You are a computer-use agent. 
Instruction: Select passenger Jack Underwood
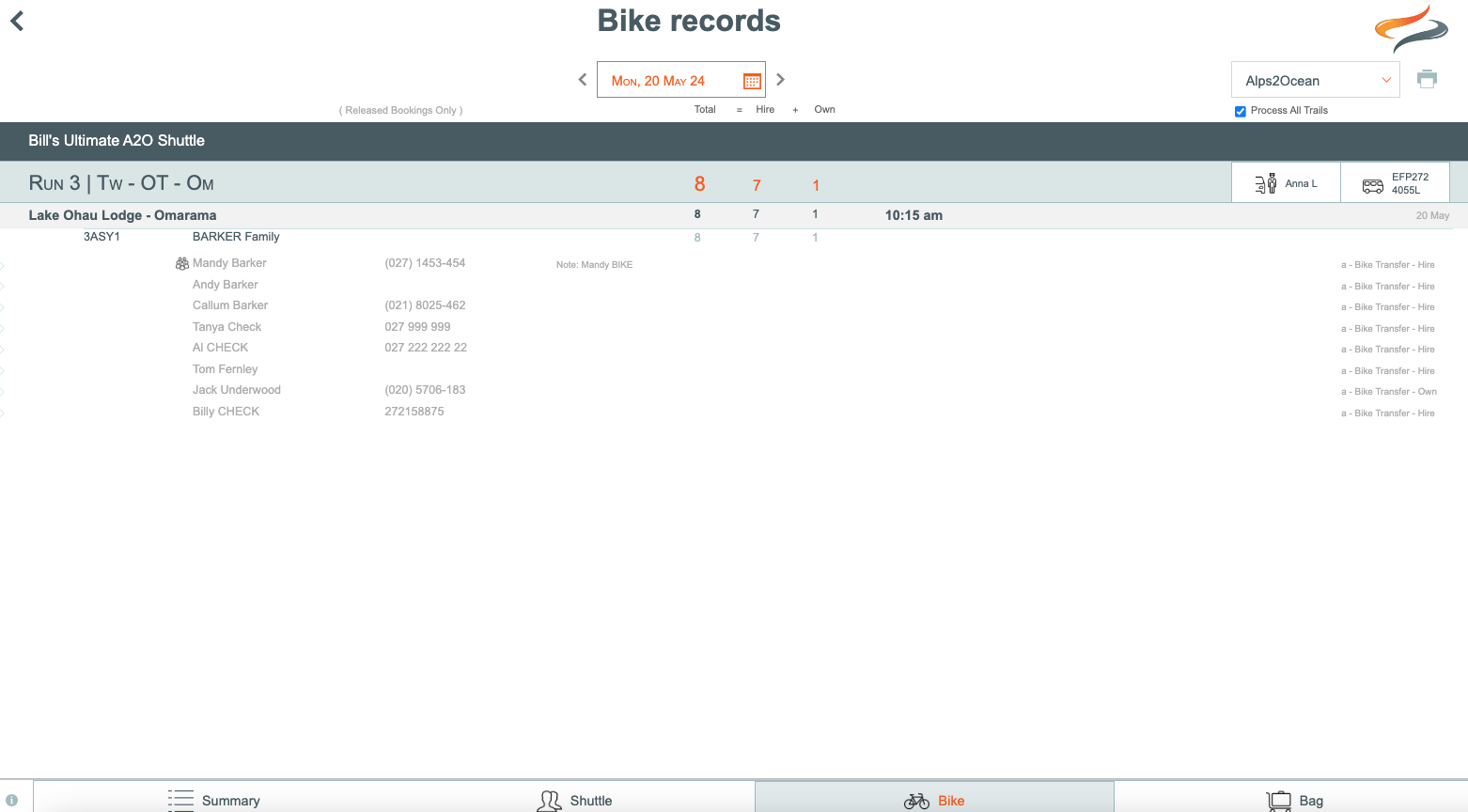[x=237, y=390]
